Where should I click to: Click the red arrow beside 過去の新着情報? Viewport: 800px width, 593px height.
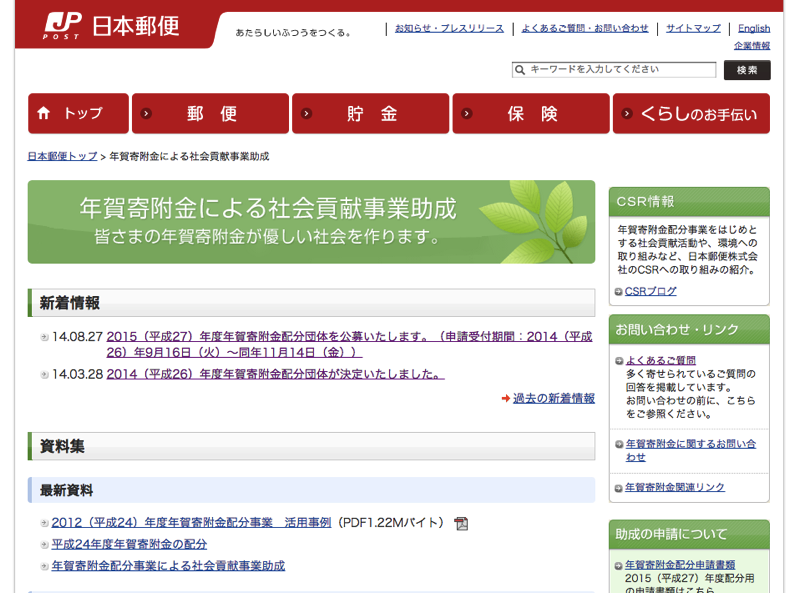click(506, 398)
